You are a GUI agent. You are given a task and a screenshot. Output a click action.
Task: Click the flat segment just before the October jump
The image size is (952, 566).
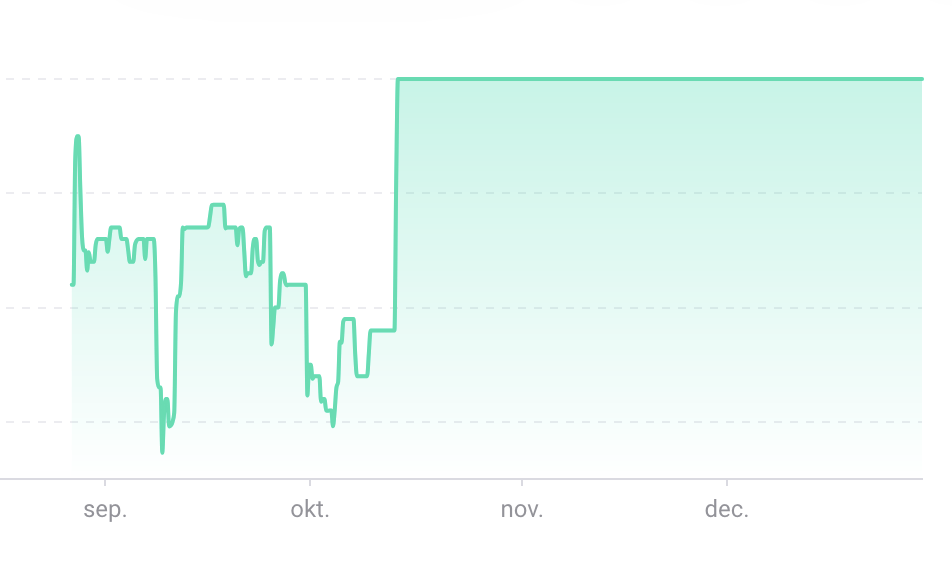pyautogui.click(x=382, y=330)
